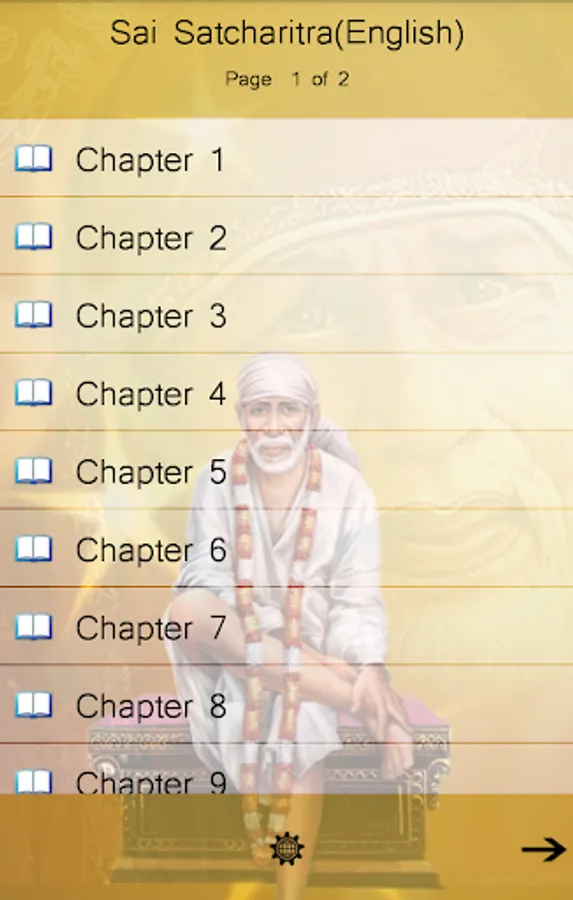Screen dimensions: 573x900
Task: Select the book icon beside Chapter 7
Action: pyautogui.click(x=33, y=627)
